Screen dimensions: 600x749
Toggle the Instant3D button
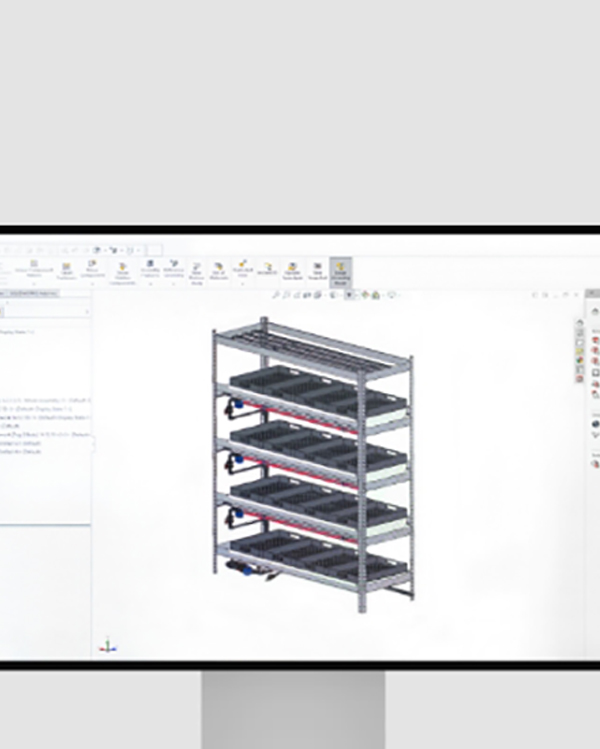click(268, 270)
